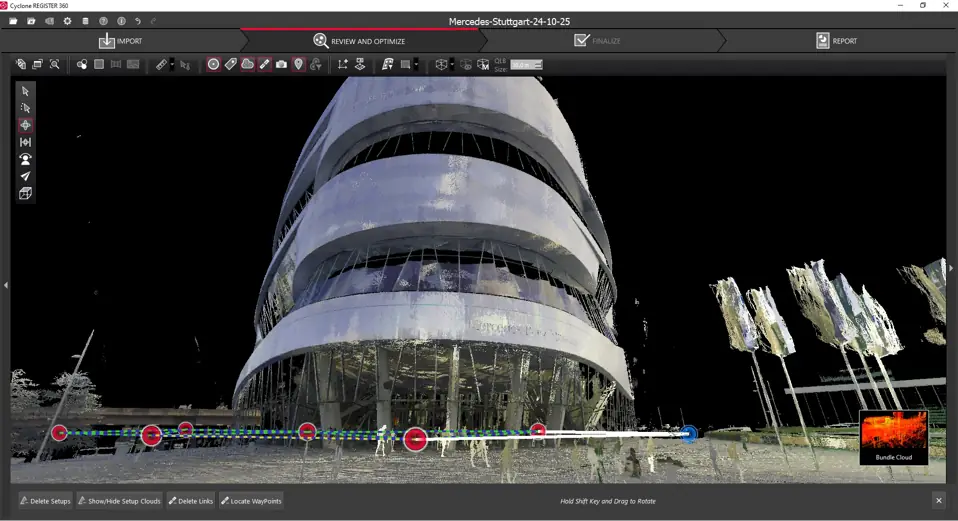Click the limit box cube icon

[x=441, y=64]
